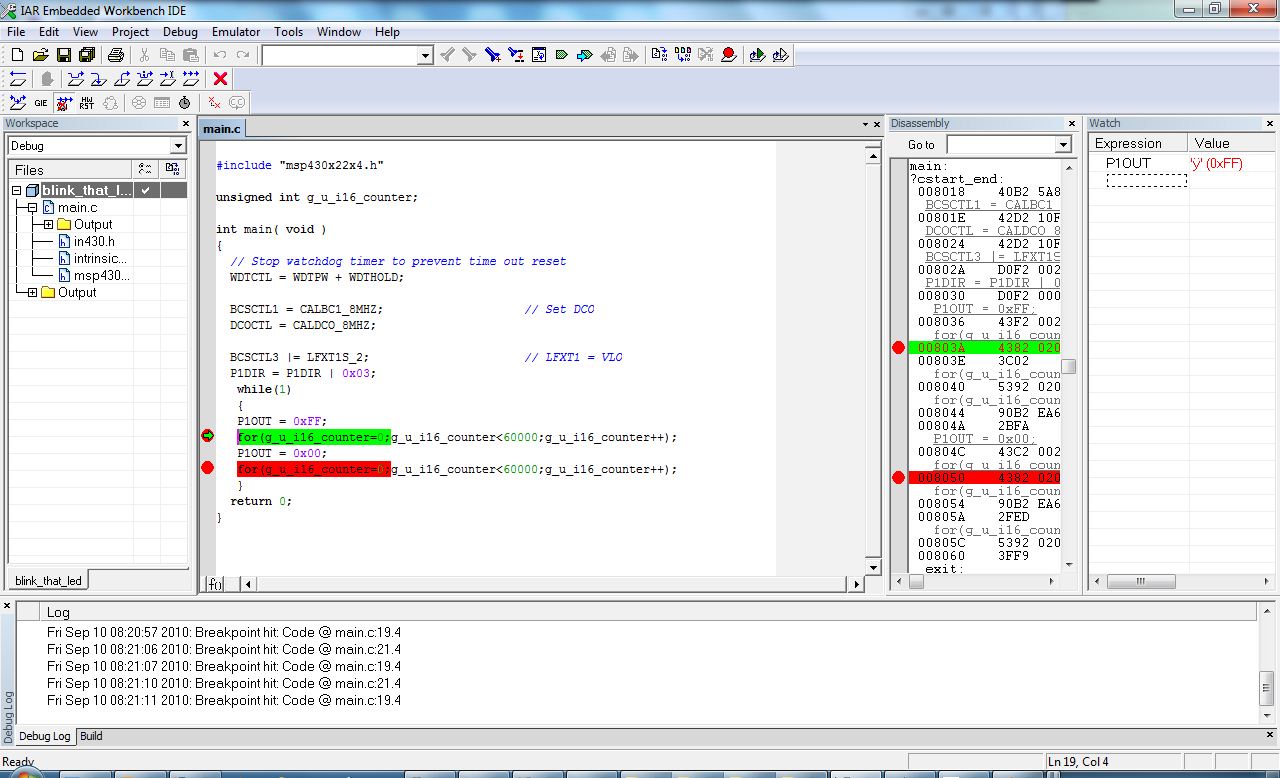
Task: Stop debugging with the red X icon
Action: 221,79
